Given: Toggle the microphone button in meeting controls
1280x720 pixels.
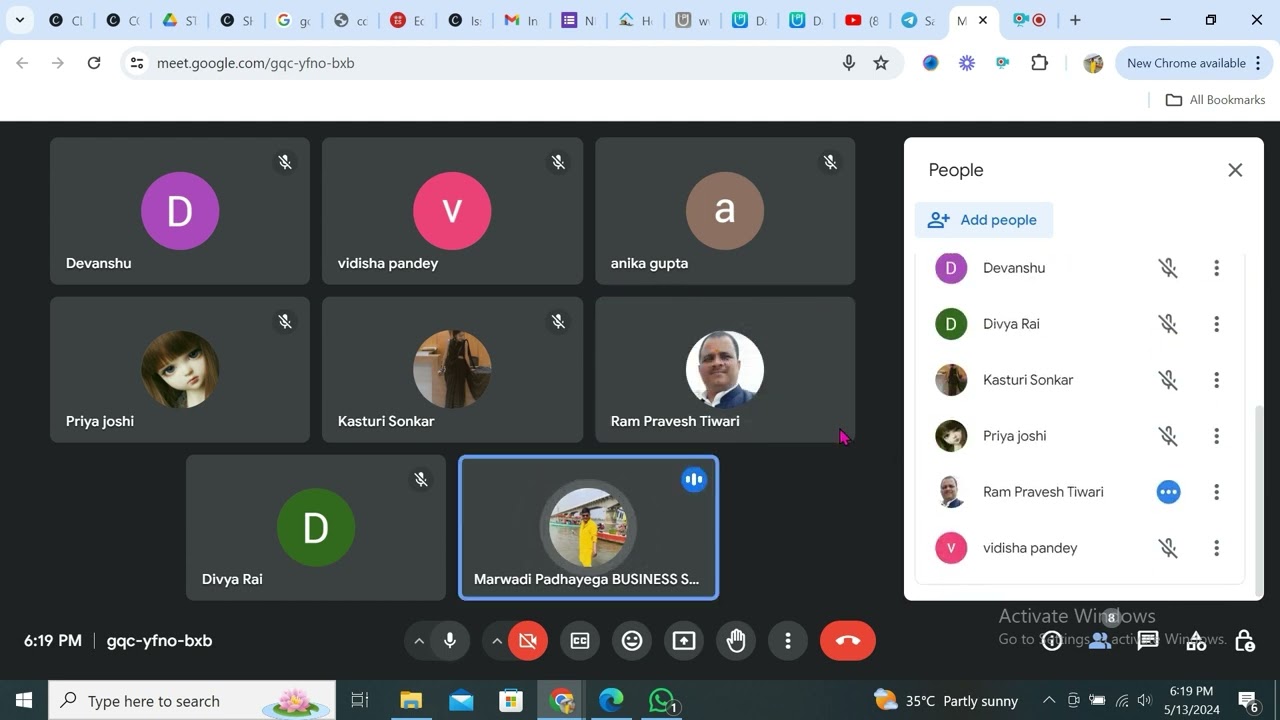Looking at the screenshot, I should 450,641.
